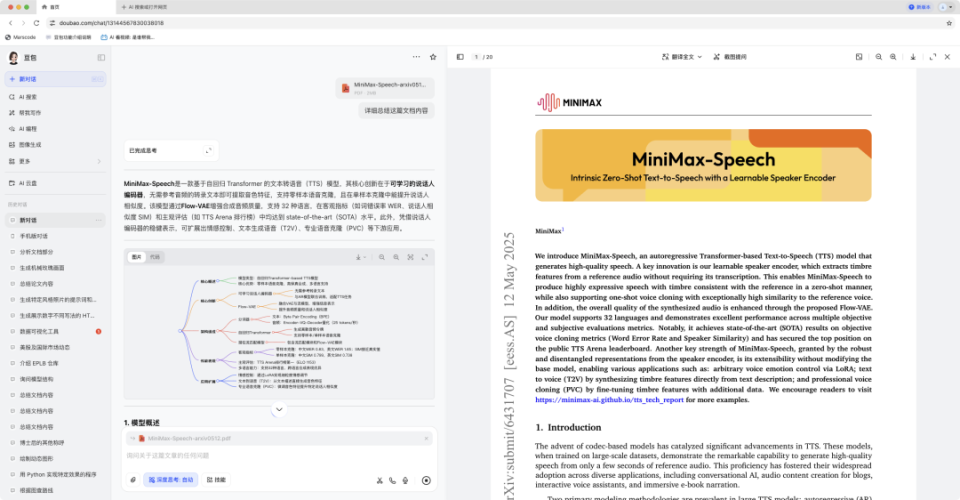Open the mind map download dropdown

tap(361, 257)
